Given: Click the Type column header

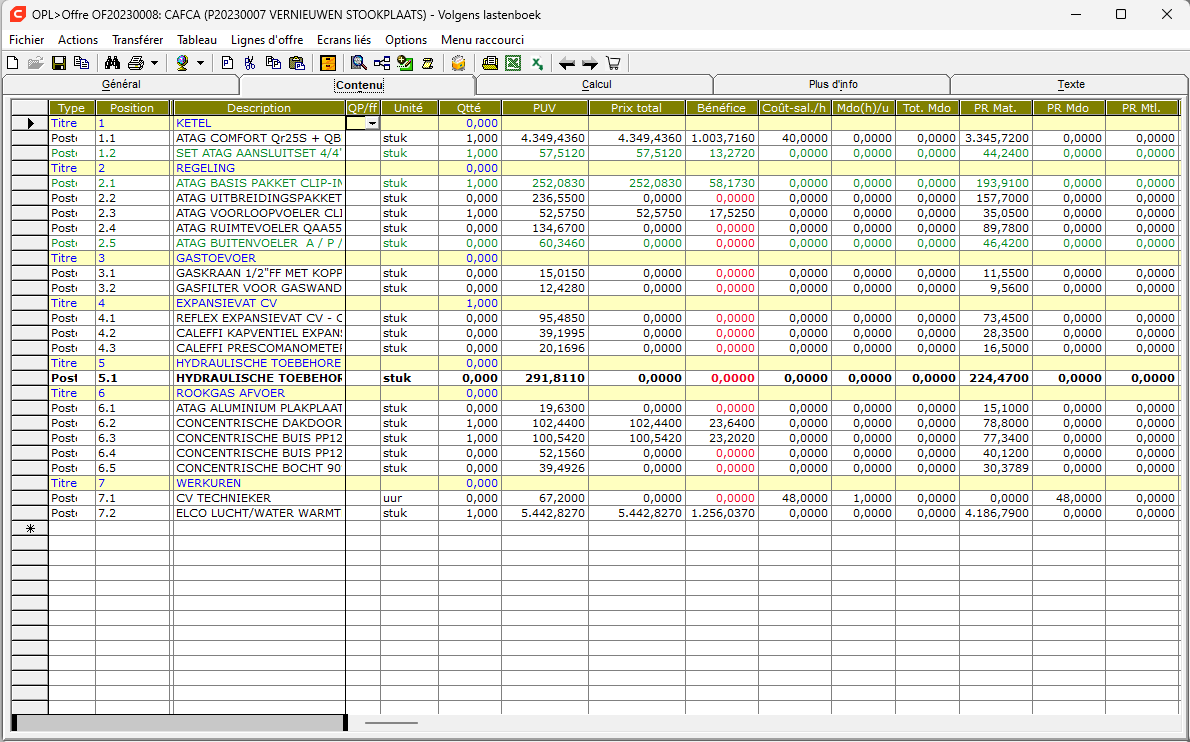Looking at the screenshot, I should click(72, 108).
